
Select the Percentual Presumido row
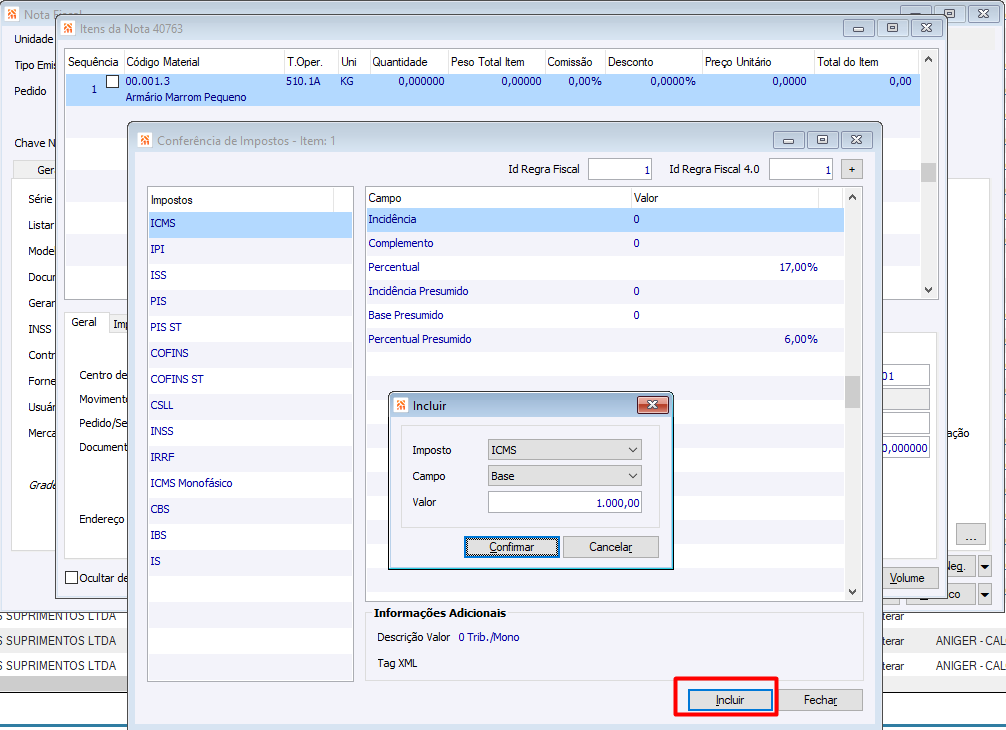pyautogui.click(x=605, y=339)
